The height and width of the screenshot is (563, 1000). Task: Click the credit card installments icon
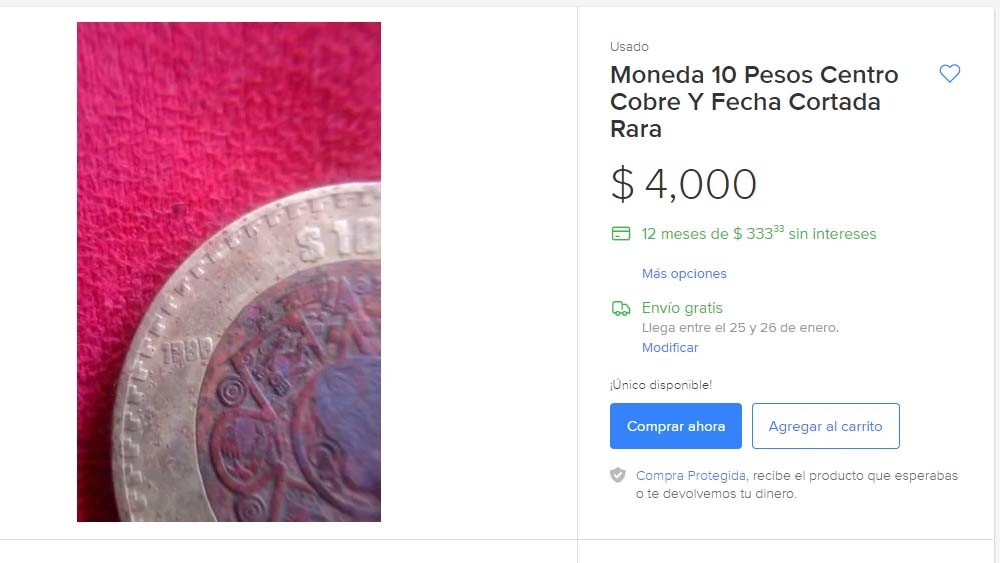[x=621, y=233]
